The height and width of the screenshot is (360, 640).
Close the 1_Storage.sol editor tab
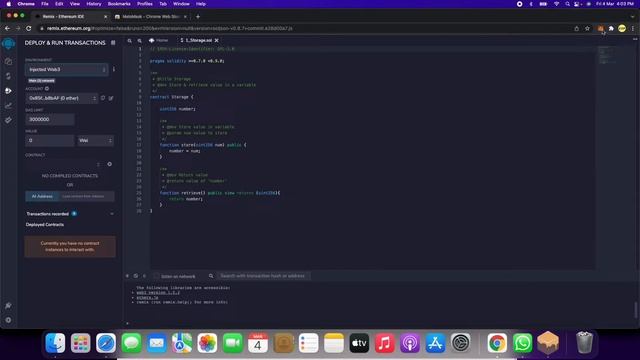[217, 40]
